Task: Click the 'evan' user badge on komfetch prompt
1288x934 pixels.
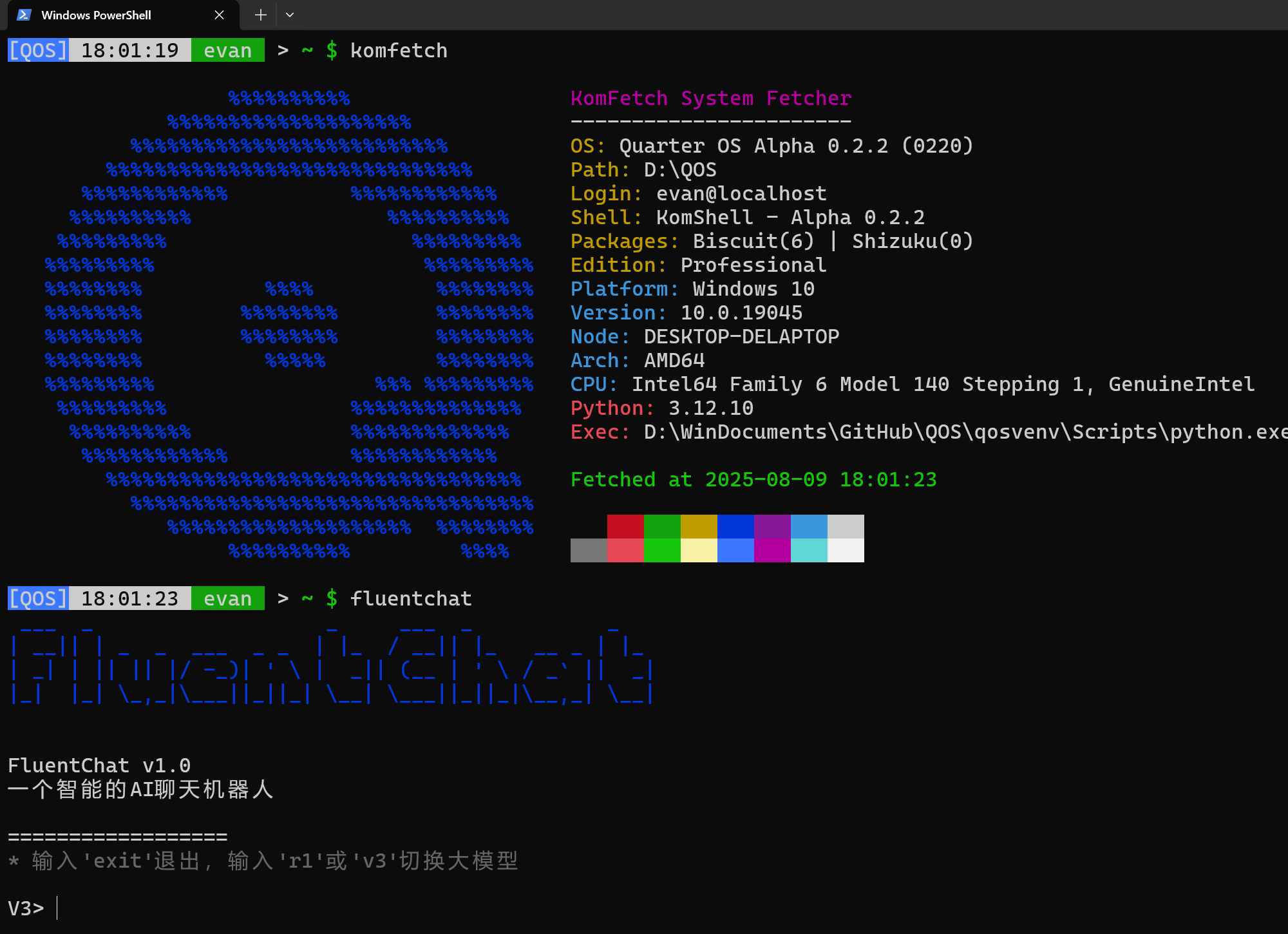Action: coord(227,50)
